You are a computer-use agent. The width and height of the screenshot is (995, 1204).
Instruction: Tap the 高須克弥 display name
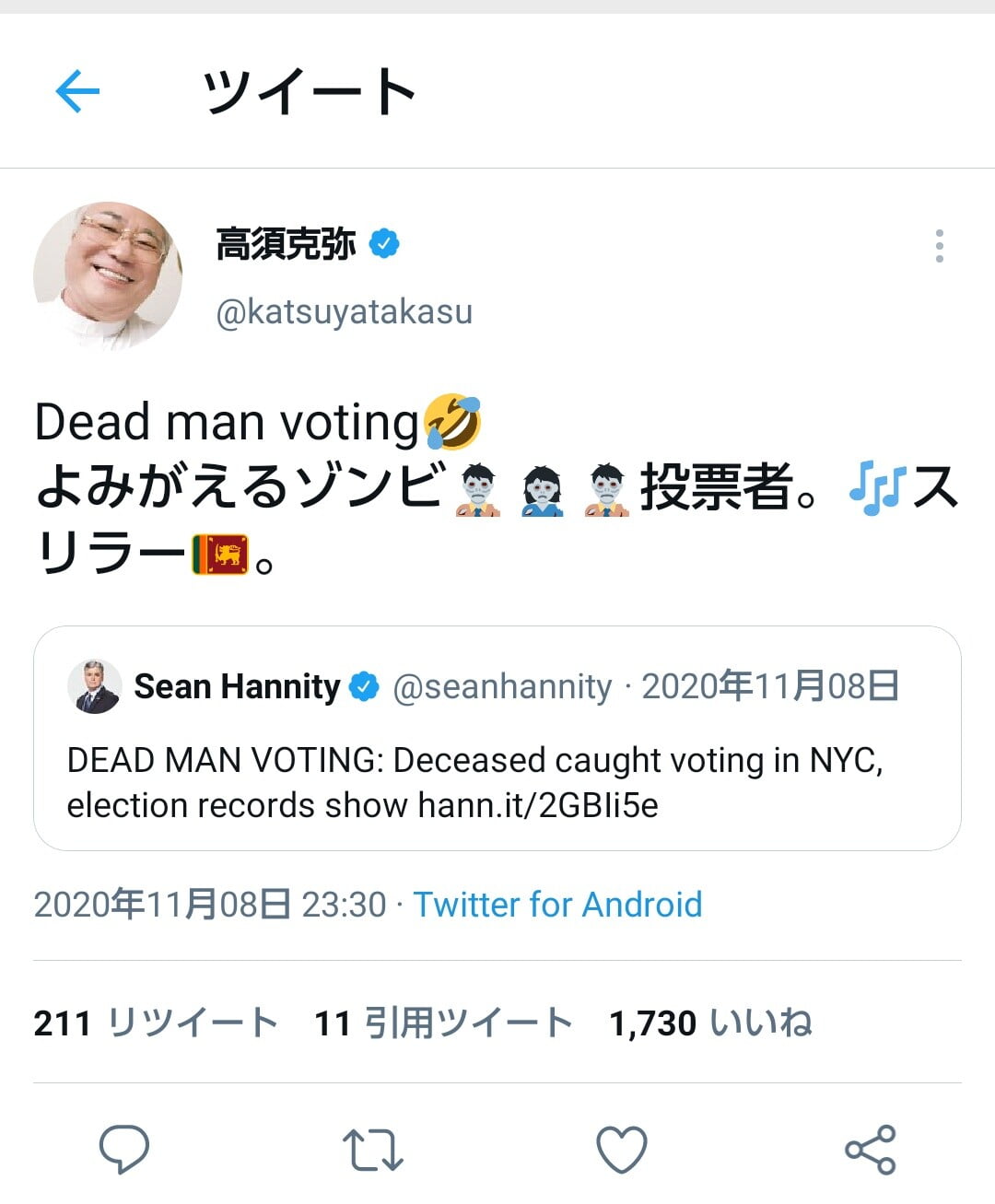(286, 244)
